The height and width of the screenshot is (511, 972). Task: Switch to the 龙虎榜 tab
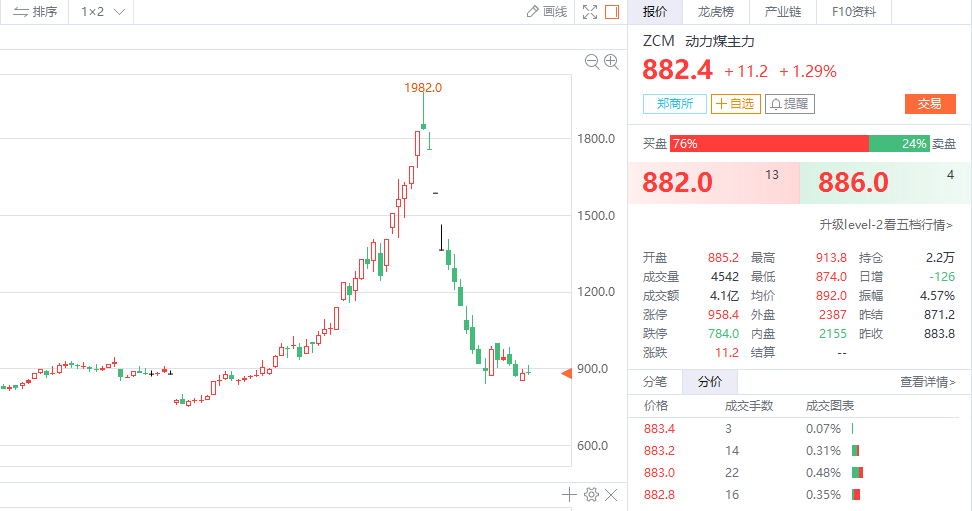tap(715, 12)
